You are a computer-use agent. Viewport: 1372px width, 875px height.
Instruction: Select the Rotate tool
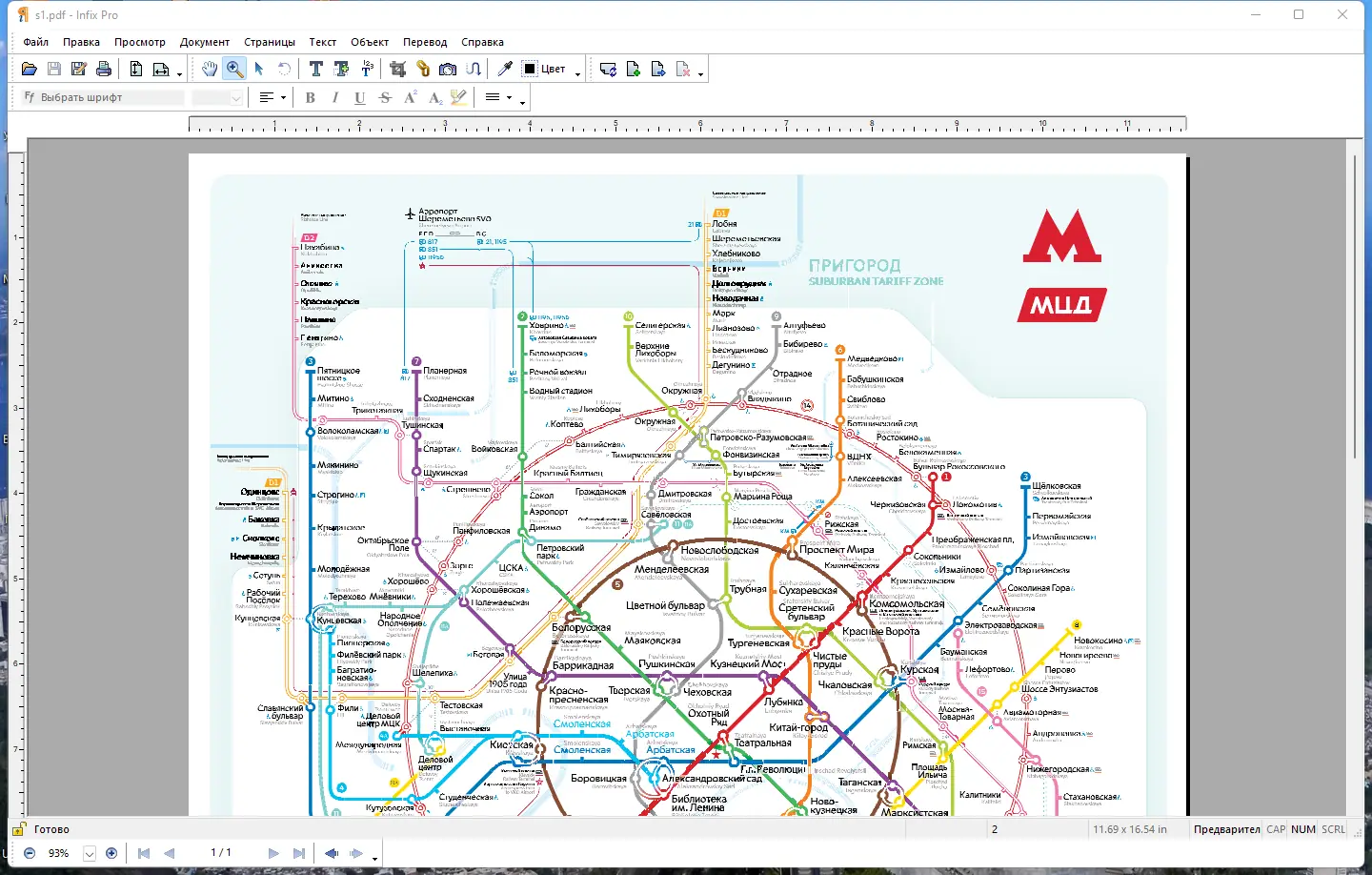(x=284, y=69)
